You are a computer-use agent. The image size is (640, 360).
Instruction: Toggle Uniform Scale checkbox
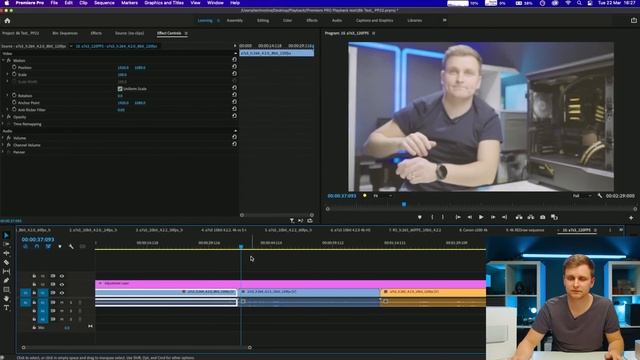[x=120, y=89]
